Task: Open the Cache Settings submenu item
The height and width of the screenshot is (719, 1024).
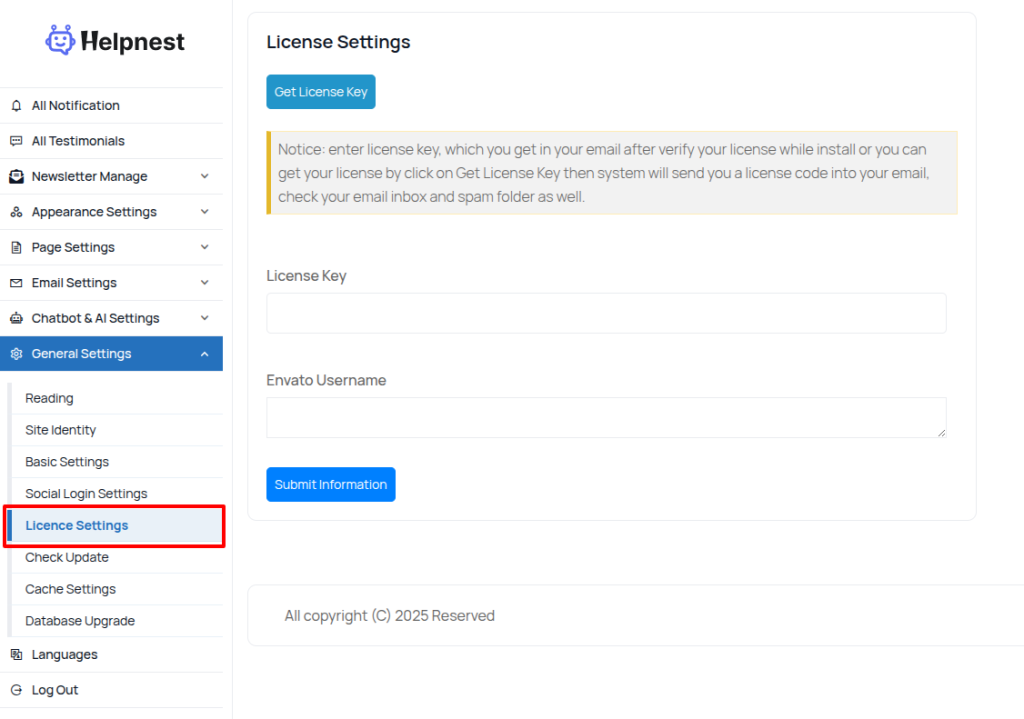Action: click(x=70, y=589)
